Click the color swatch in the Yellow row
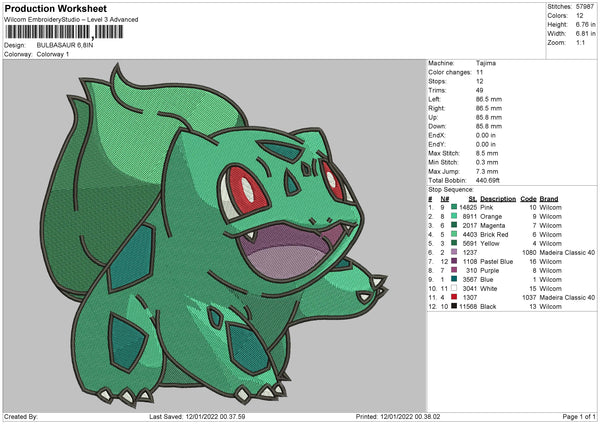The image size is (600, 424). [454, 243]
